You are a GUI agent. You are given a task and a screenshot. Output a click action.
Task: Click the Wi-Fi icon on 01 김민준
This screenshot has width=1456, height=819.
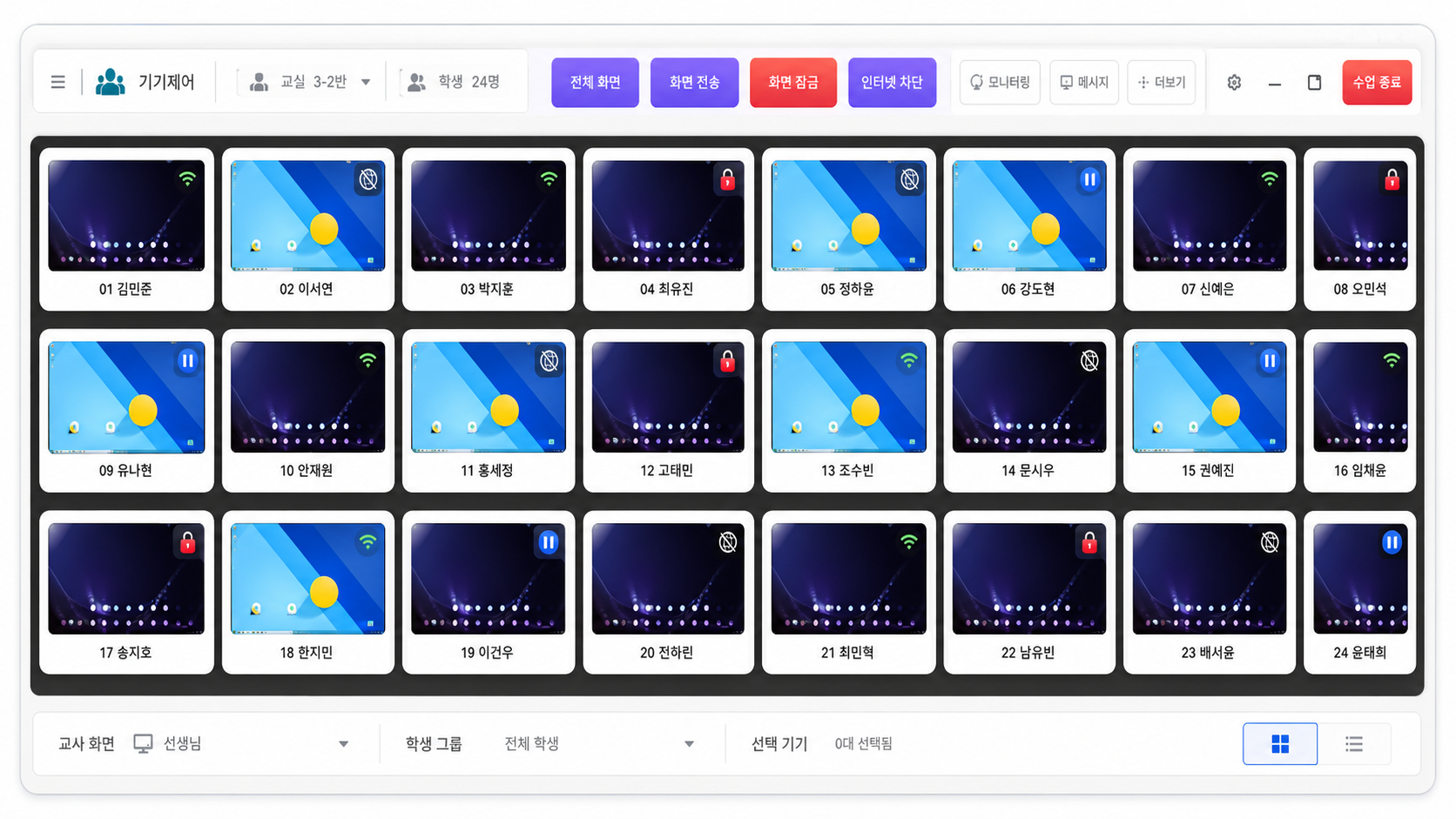pyautogui.click(x=187, y=179)
